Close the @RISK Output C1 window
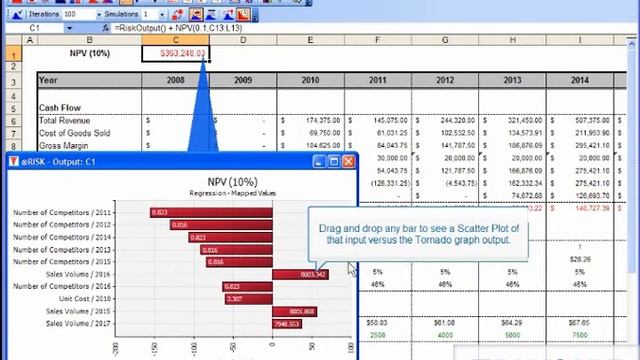Screen dimensions: 640x360 pyautogui.click(x=348, y=162)
